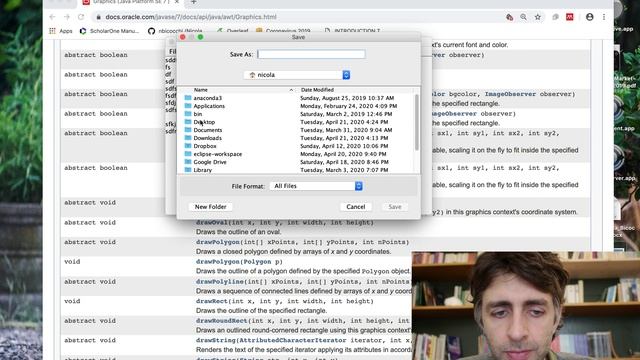Click the Save As filename field
The height and width of the screenshot is (360, 640).
click(311, 54)
